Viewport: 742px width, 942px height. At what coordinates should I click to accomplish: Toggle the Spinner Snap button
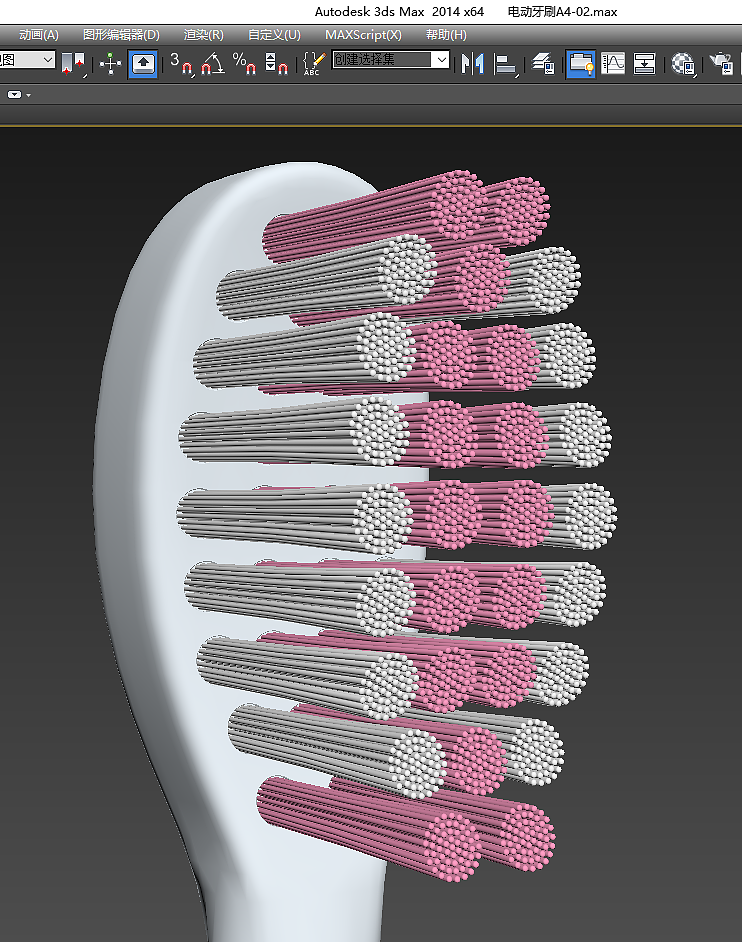276,64
